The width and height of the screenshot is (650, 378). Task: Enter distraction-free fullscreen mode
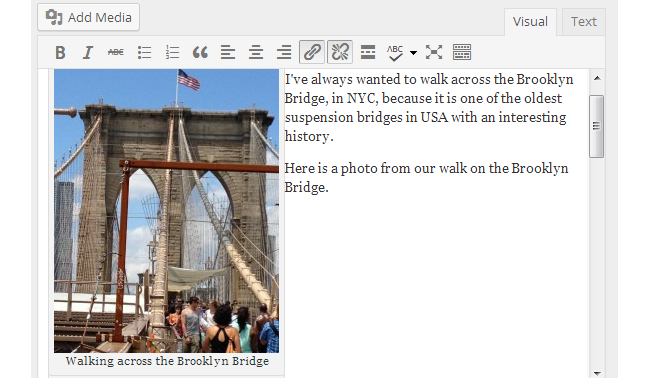434,53
